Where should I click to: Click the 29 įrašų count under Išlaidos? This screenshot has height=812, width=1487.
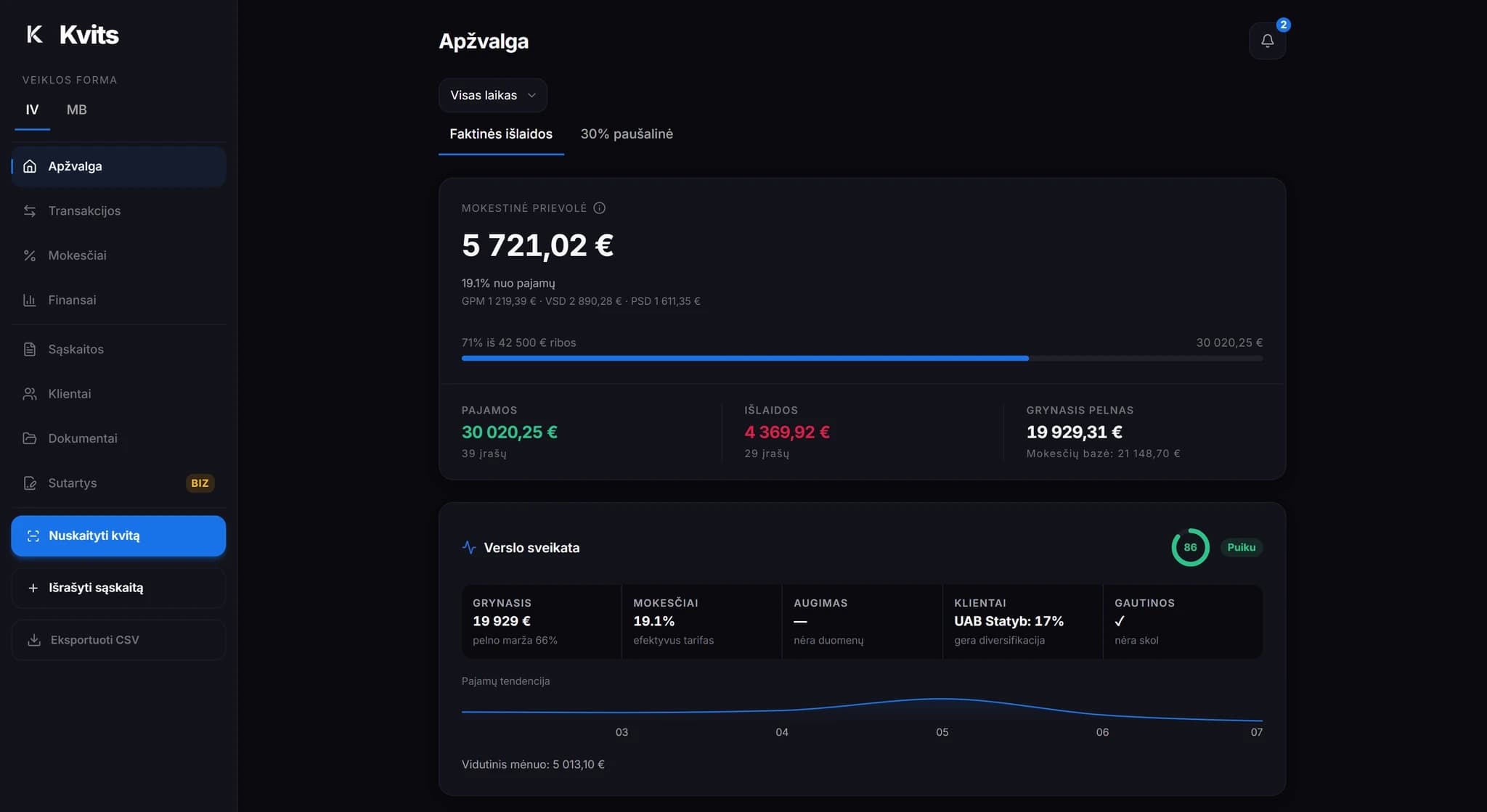[x=767, y=454]
